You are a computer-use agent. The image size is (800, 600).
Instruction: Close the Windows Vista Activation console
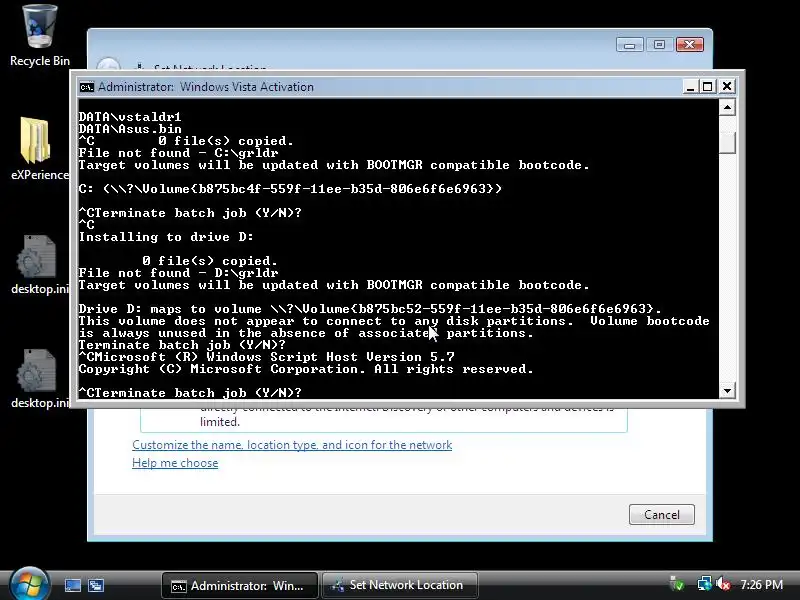[727, 87]
